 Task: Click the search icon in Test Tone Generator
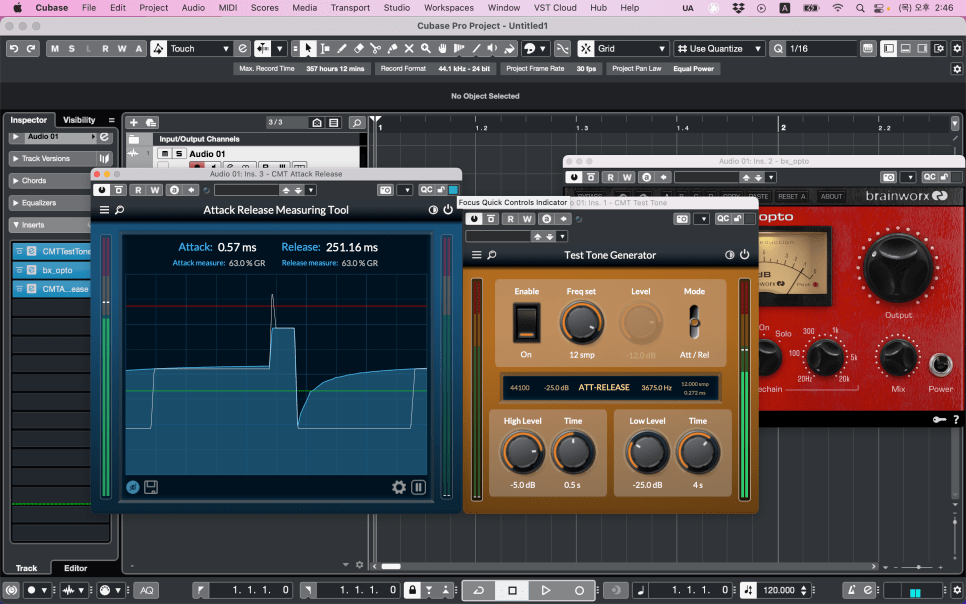[492, 255]
